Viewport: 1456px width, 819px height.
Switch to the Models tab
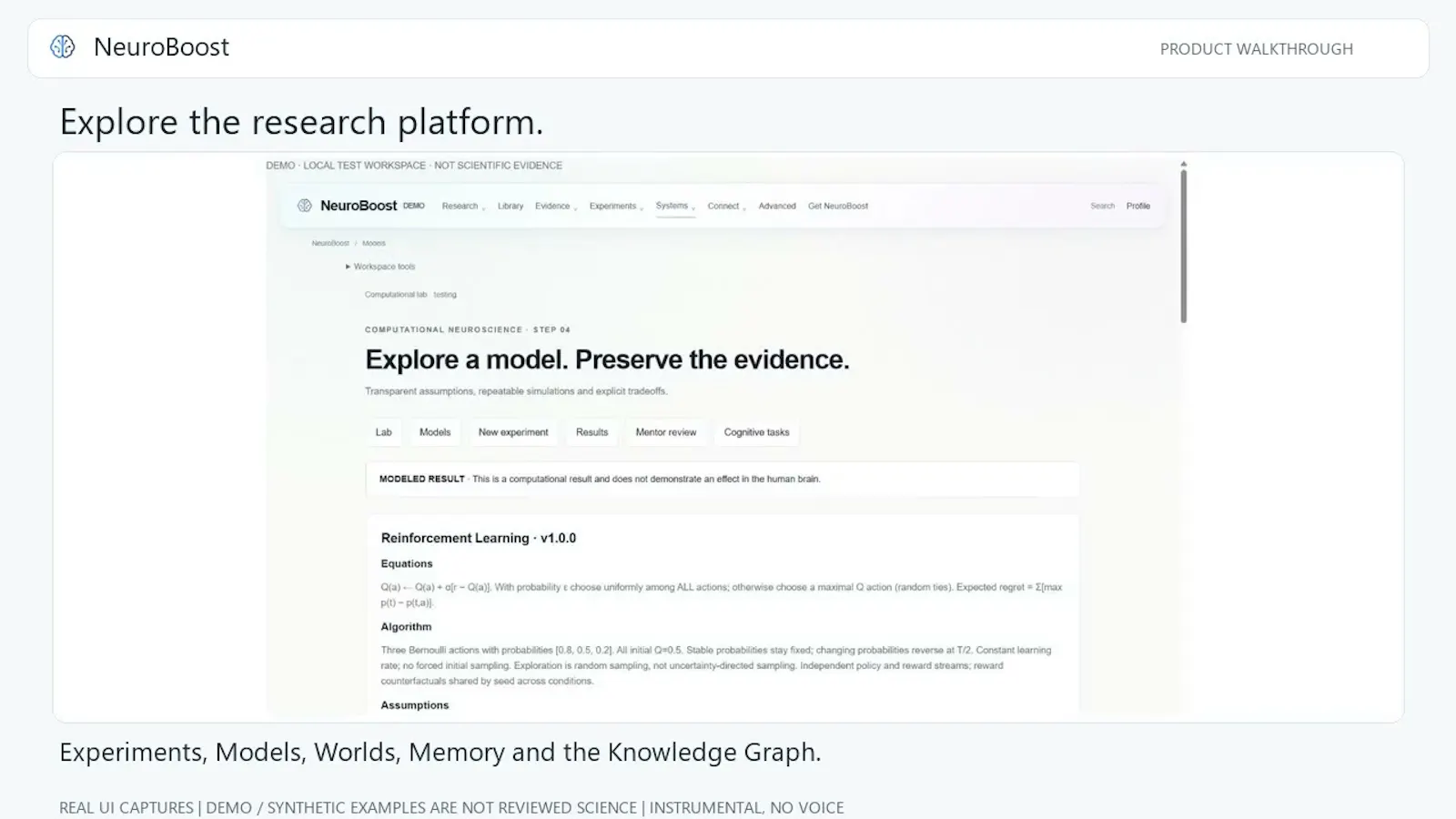tap(435, 432)
